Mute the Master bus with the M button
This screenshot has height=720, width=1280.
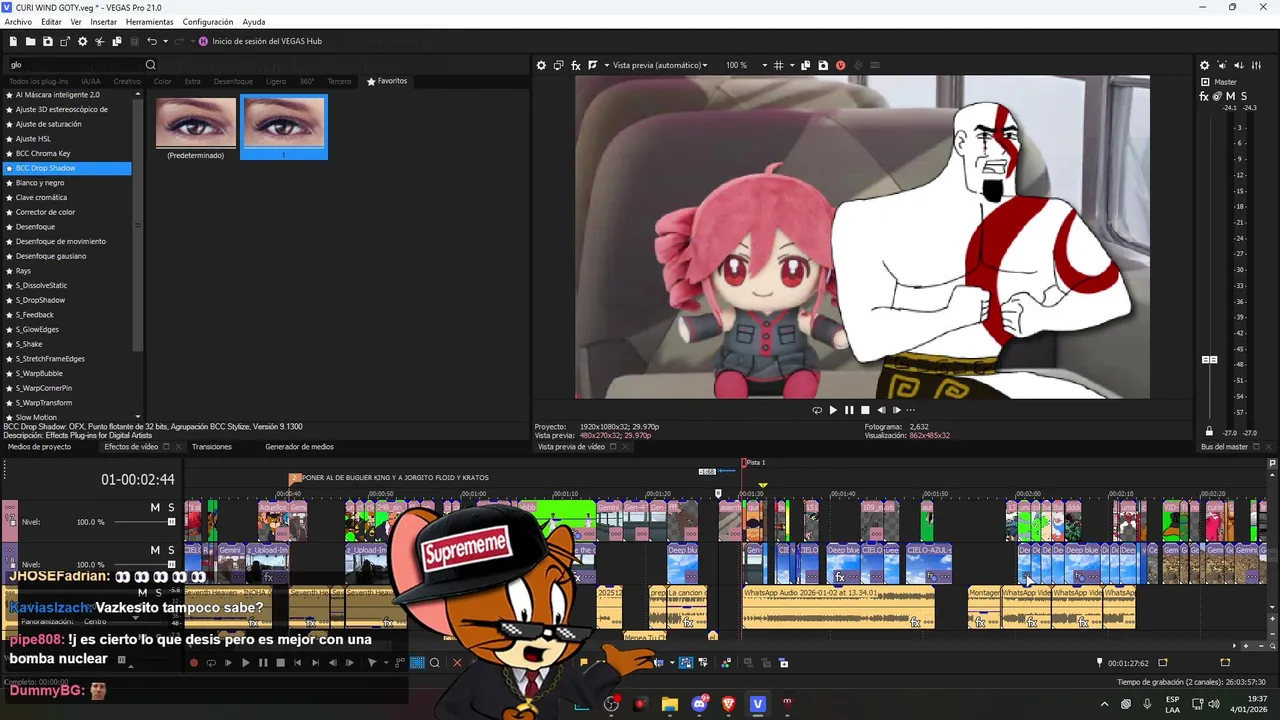pyautogui.click(x=1230, y=96)
